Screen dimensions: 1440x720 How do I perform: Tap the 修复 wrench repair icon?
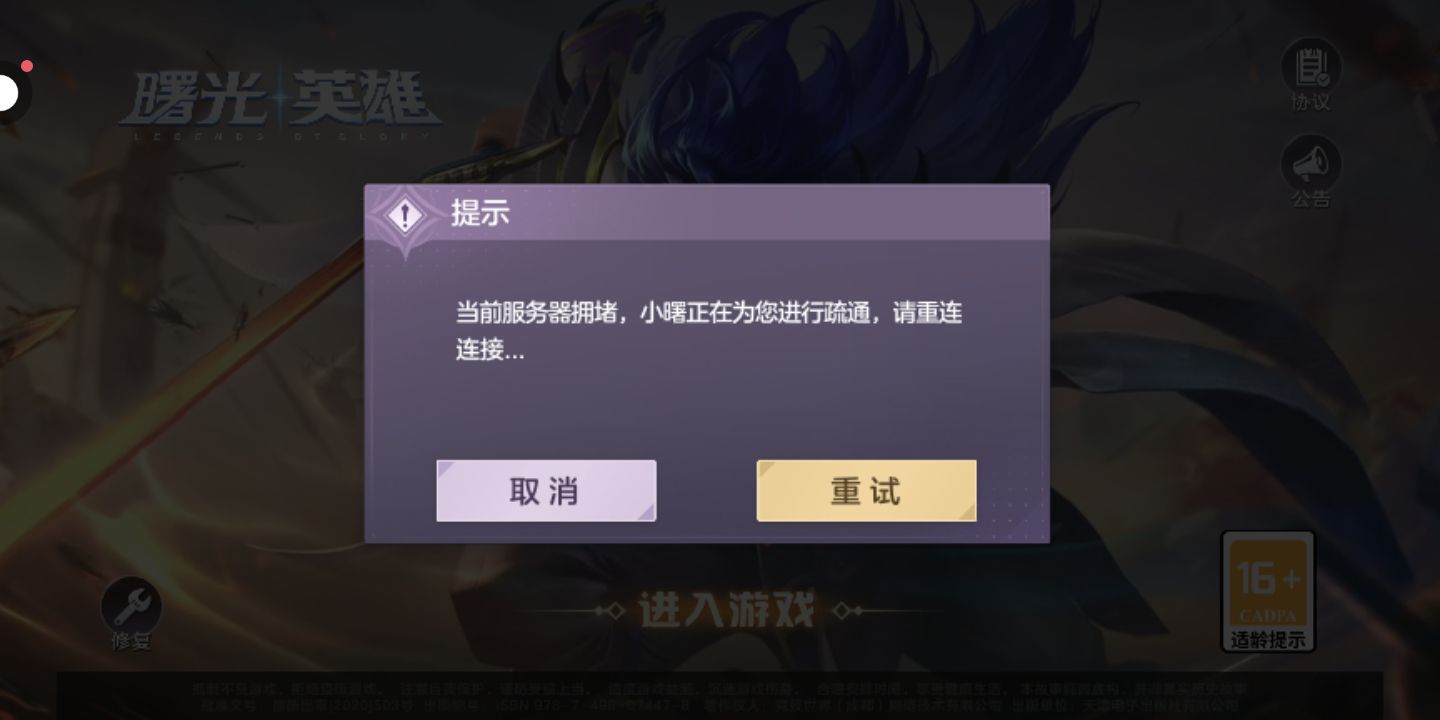[x=131, y=605]
